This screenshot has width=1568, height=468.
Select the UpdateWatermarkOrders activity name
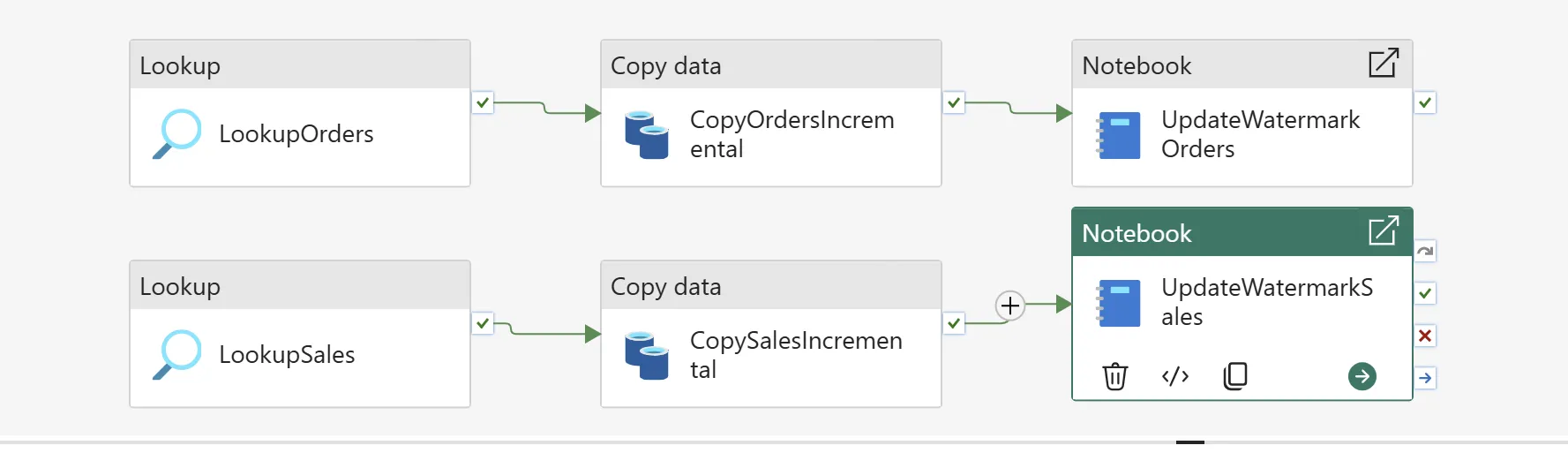[x=1261, y=134]
